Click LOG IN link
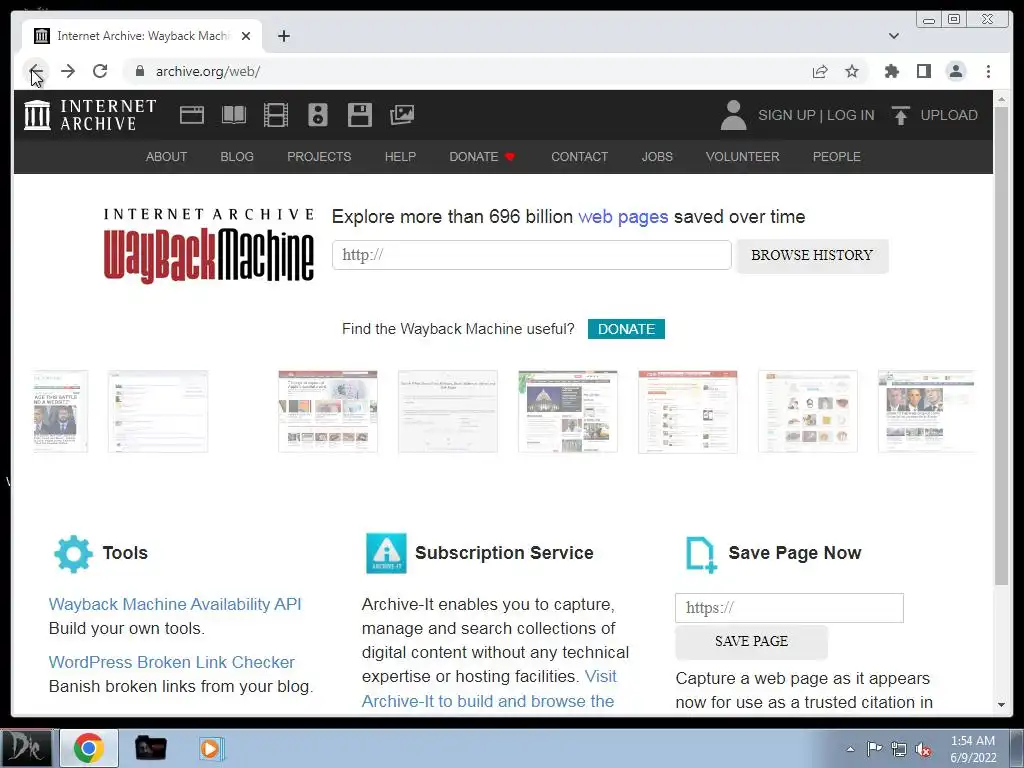Image resolution: width=1024 pixels, height=768 pixels. point(850,115)
